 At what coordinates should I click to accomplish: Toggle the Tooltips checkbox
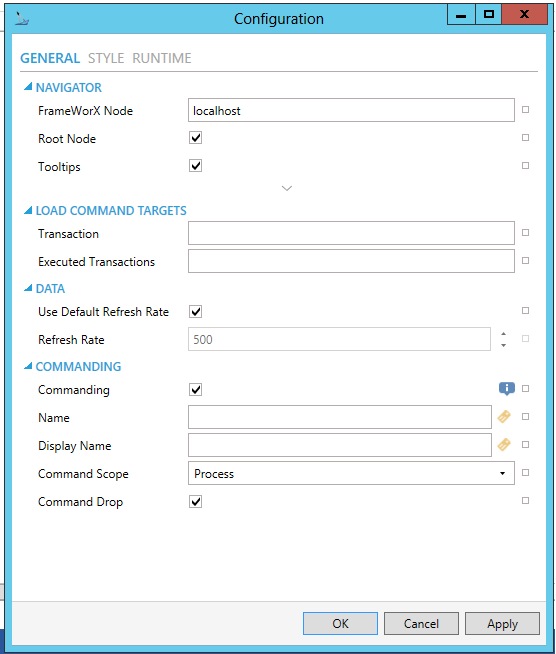(195, 166)
